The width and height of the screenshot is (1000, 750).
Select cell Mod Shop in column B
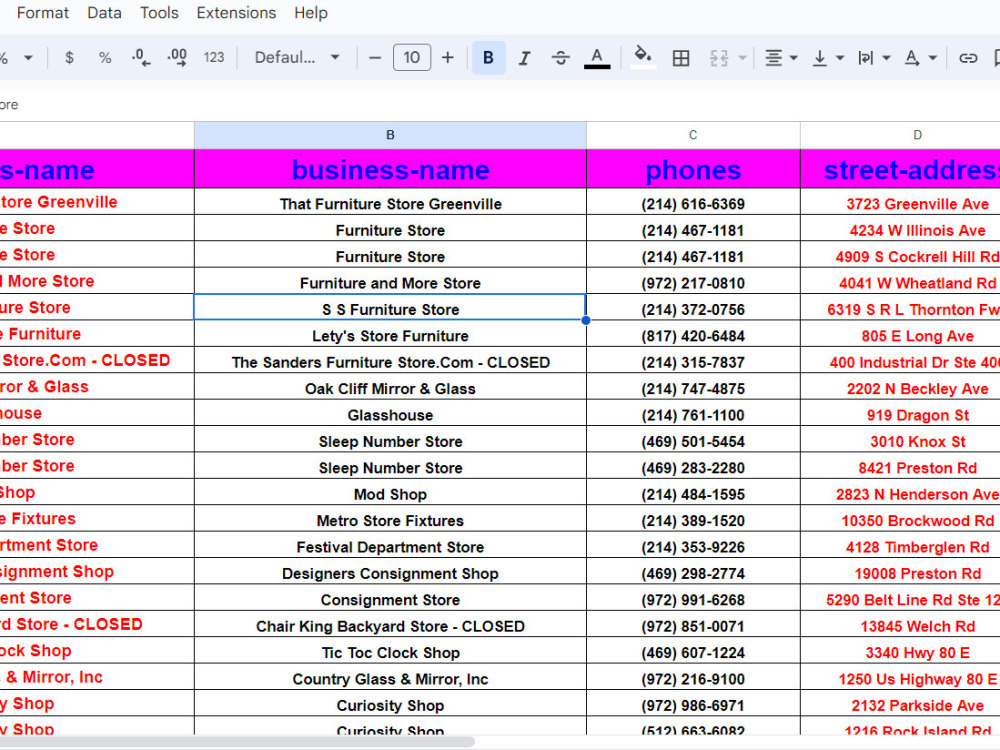tap(390, 494)
